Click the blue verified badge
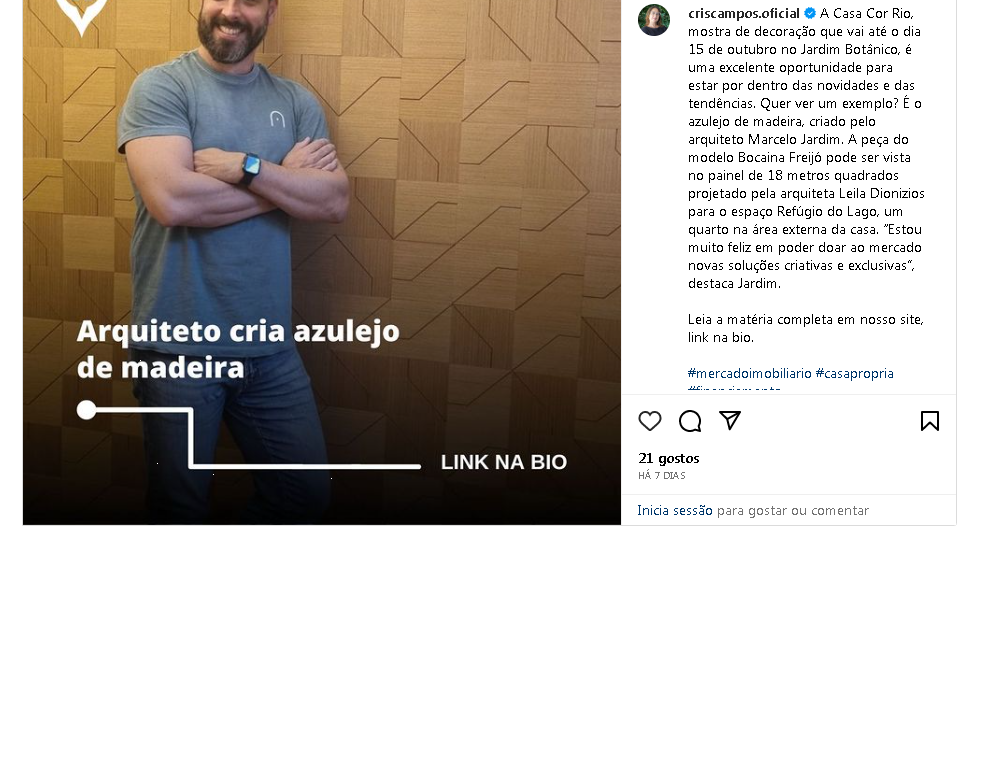This screenshot has width=1000, height=761. (x=810, y=13)
